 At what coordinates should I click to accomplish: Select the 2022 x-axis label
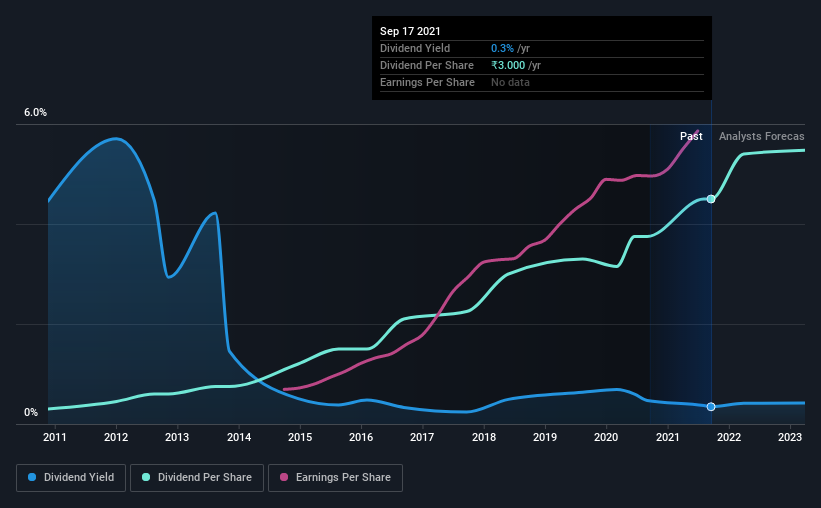click(x=729, y=437)
